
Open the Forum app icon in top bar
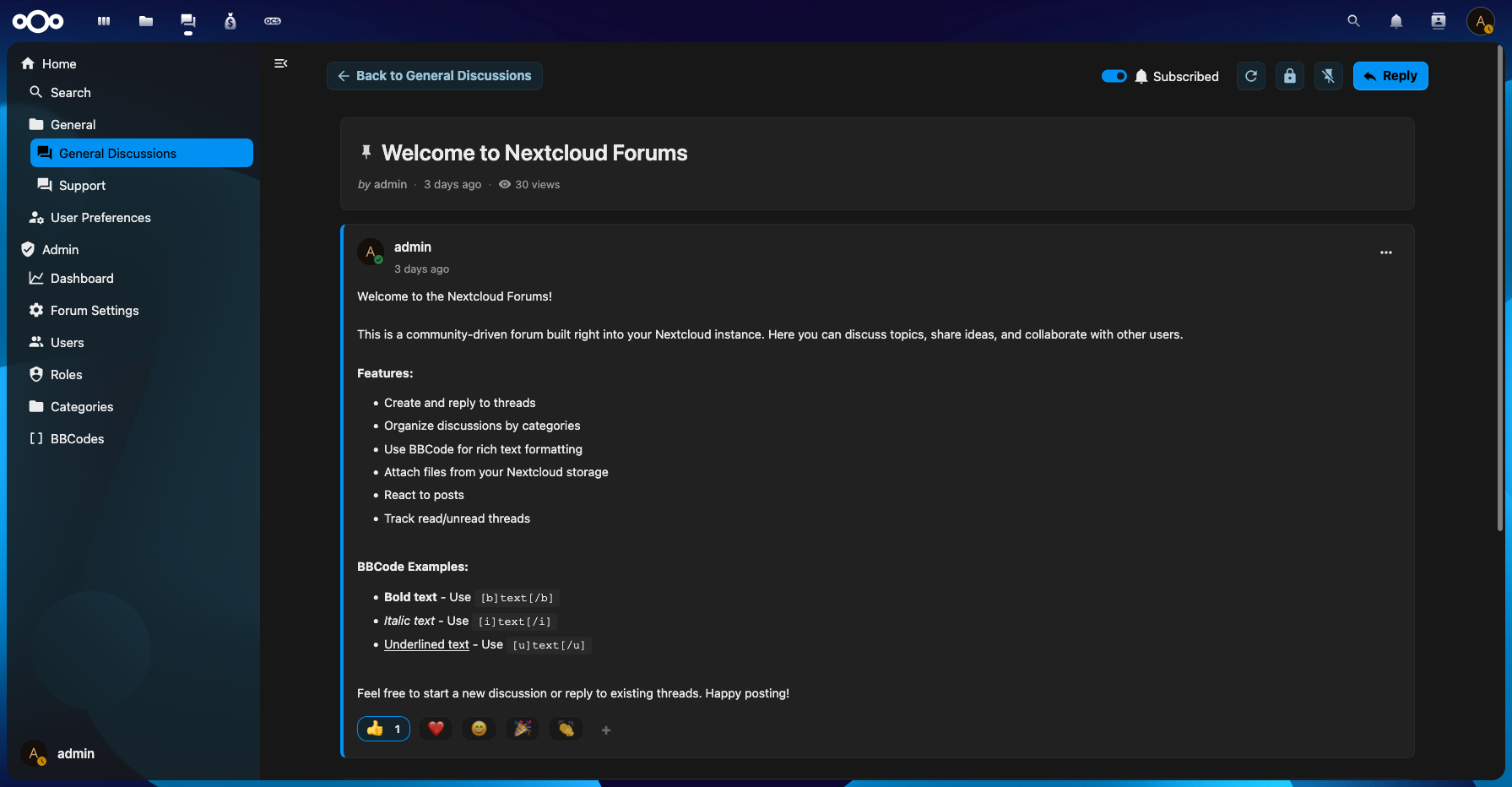coord(188,21)
